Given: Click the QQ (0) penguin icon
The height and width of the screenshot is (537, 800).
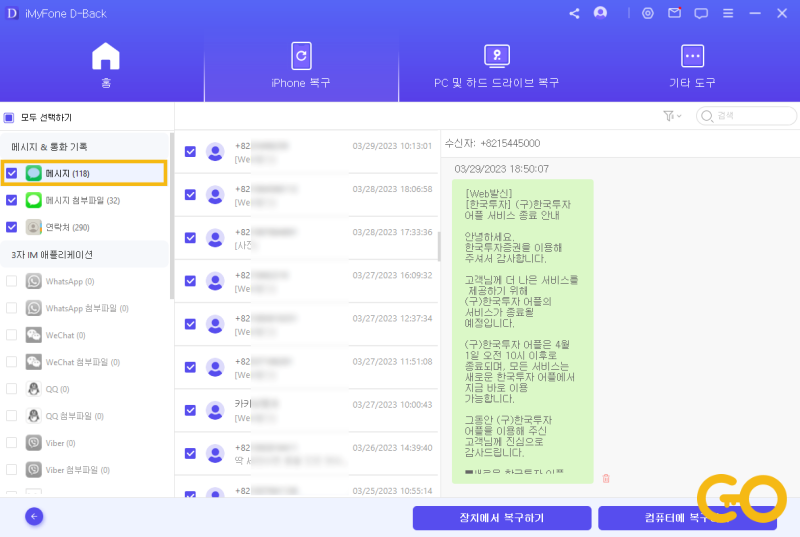Looking at the screenshot, I should tap(34, 389).
